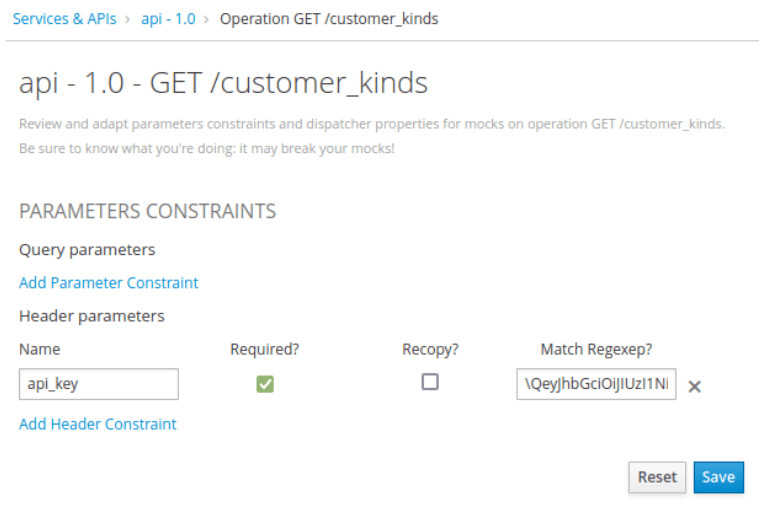Click the Required? column header

point(264,349)
